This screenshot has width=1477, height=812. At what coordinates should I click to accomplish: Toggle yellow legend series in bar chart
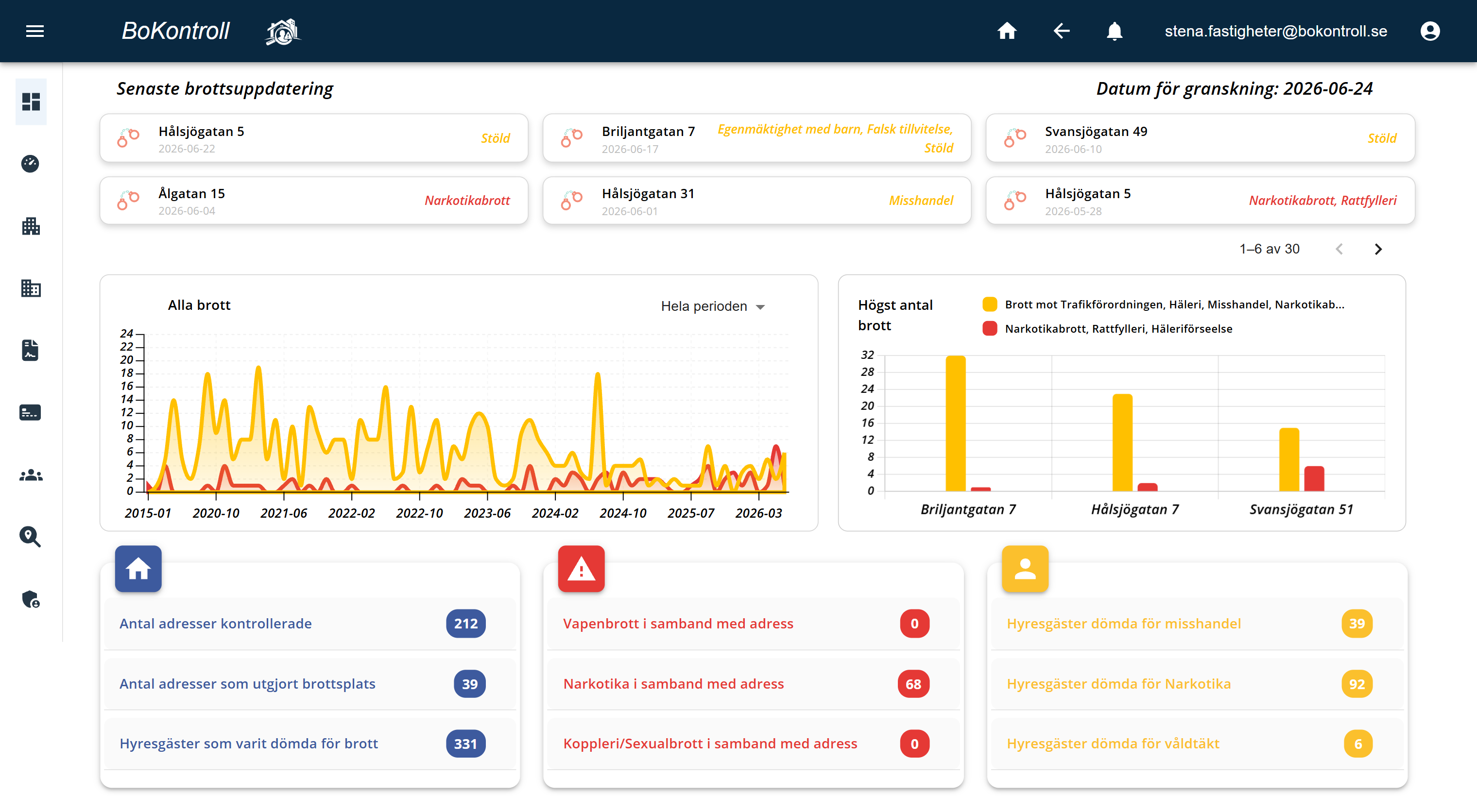pos(990,304)
